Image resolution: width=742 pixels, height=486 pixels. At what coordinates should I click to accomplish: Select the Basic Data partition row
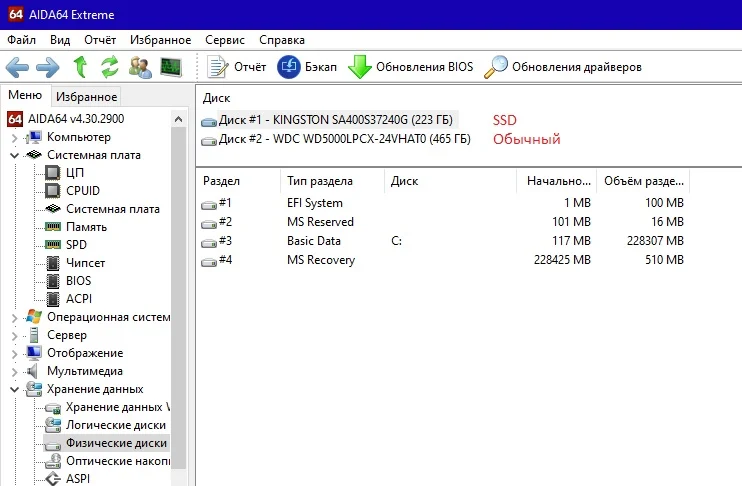coord(314,241)
